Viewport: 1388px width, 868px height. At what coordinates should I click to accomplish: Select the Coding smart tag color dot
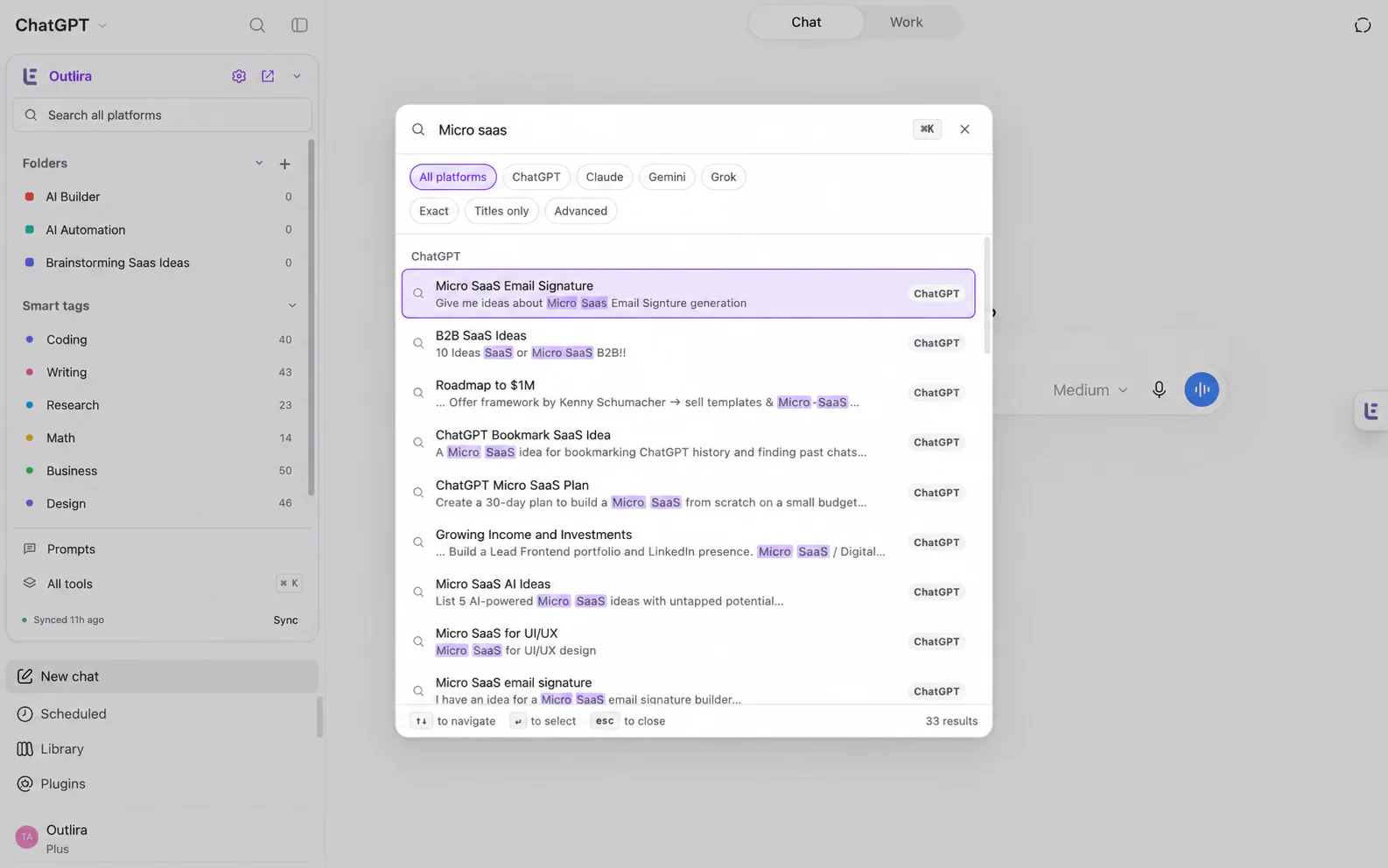pos(29,339)
